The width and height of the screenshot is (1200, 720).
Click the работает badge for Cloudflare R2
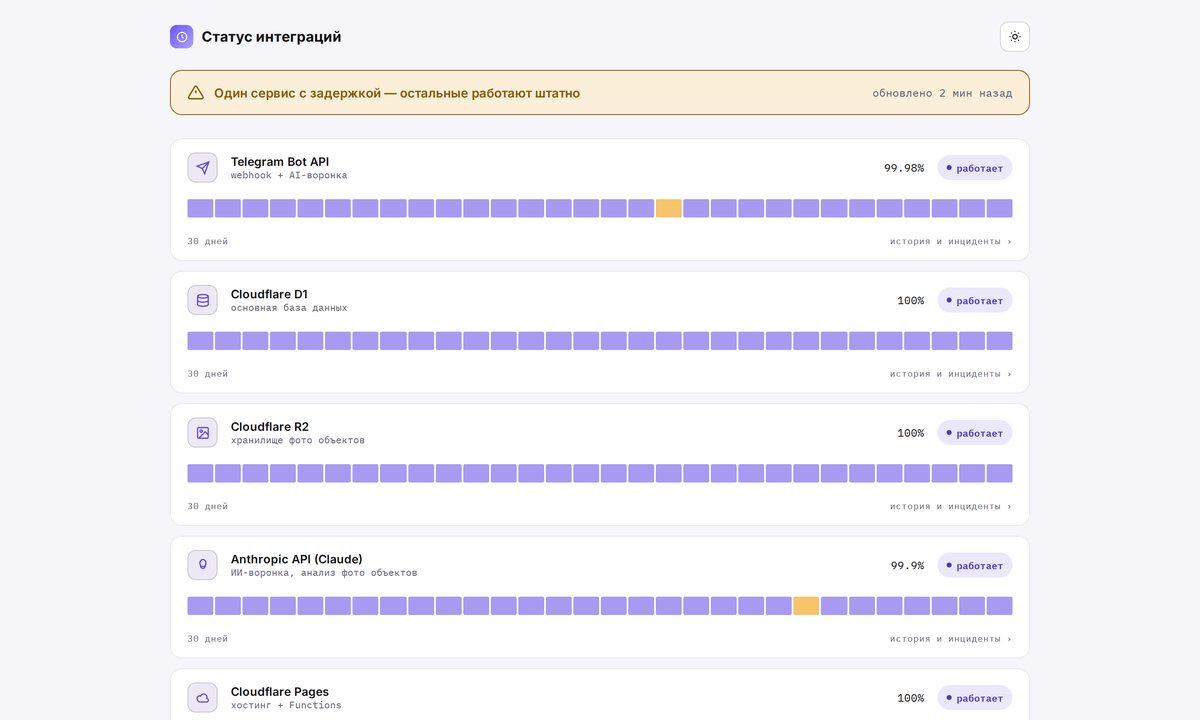[975, 433]
